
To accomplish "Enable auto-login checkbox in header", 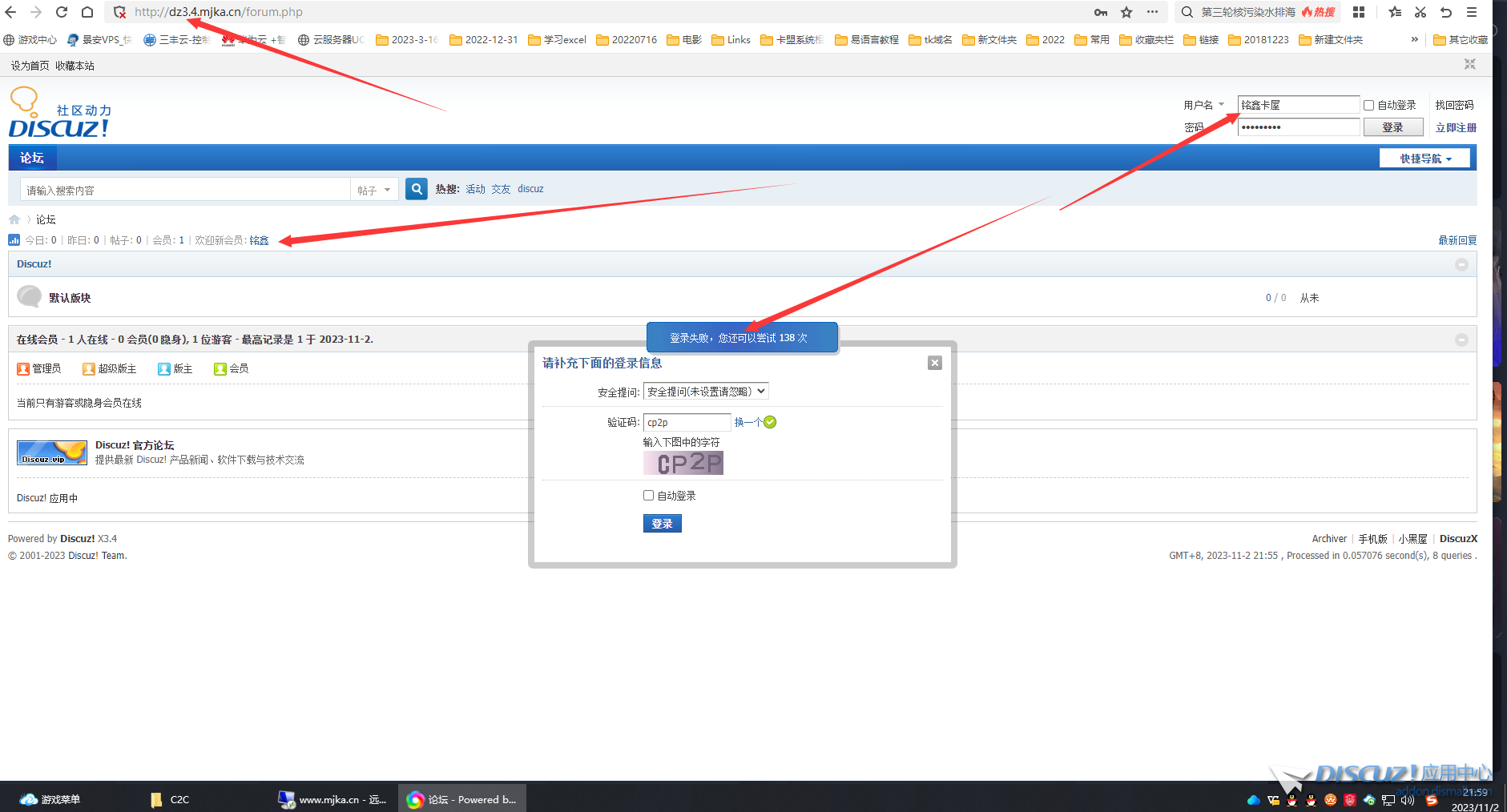I will click(x=1369, y=105).
